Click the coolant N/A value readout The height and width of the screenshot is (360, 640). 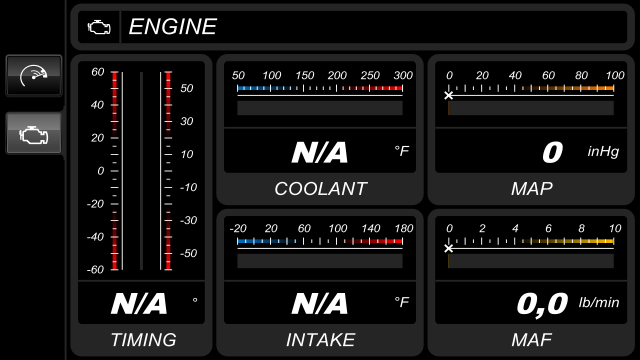pos(320,151)
